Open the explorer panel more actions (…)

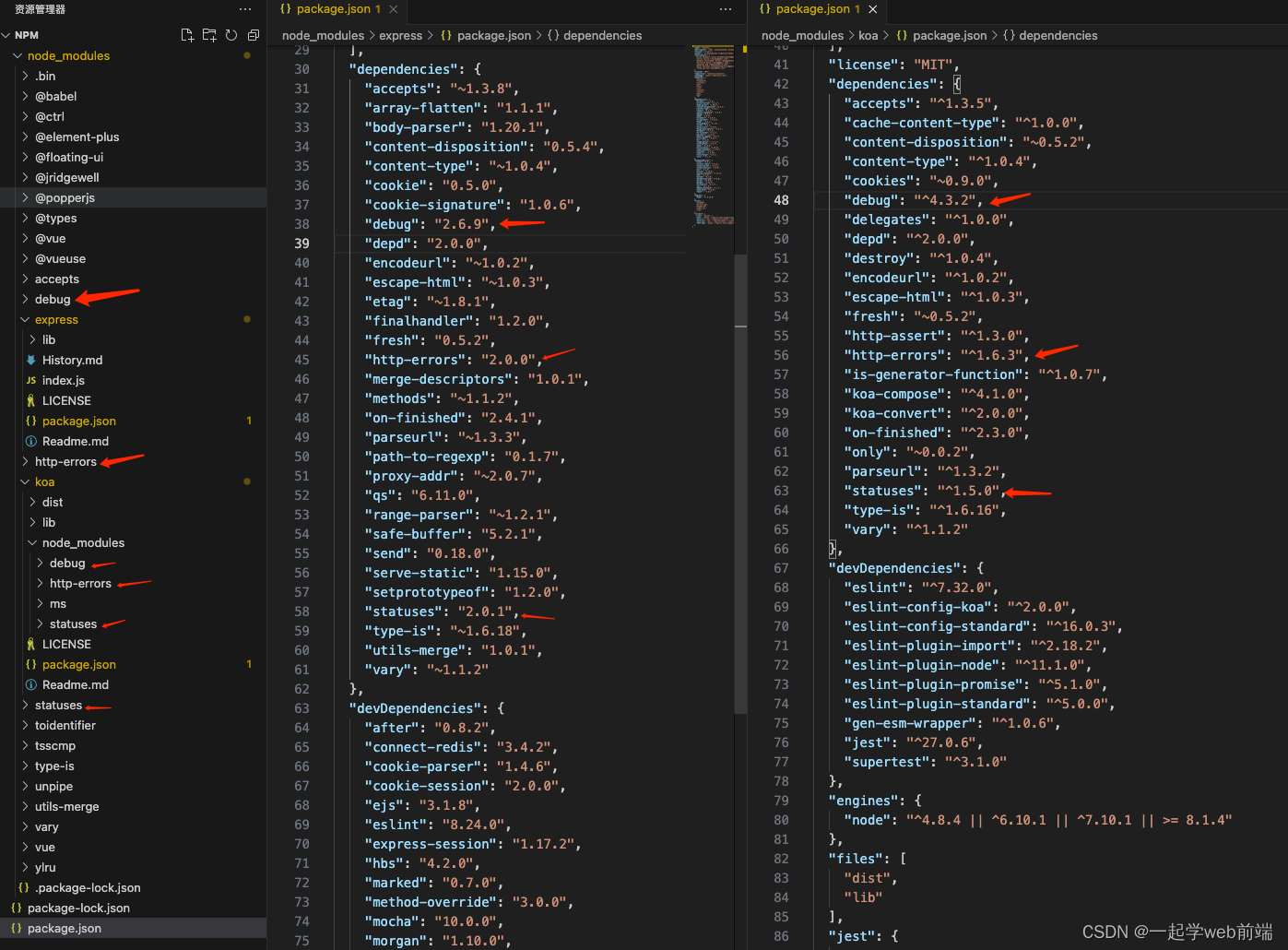pos(245,9)
